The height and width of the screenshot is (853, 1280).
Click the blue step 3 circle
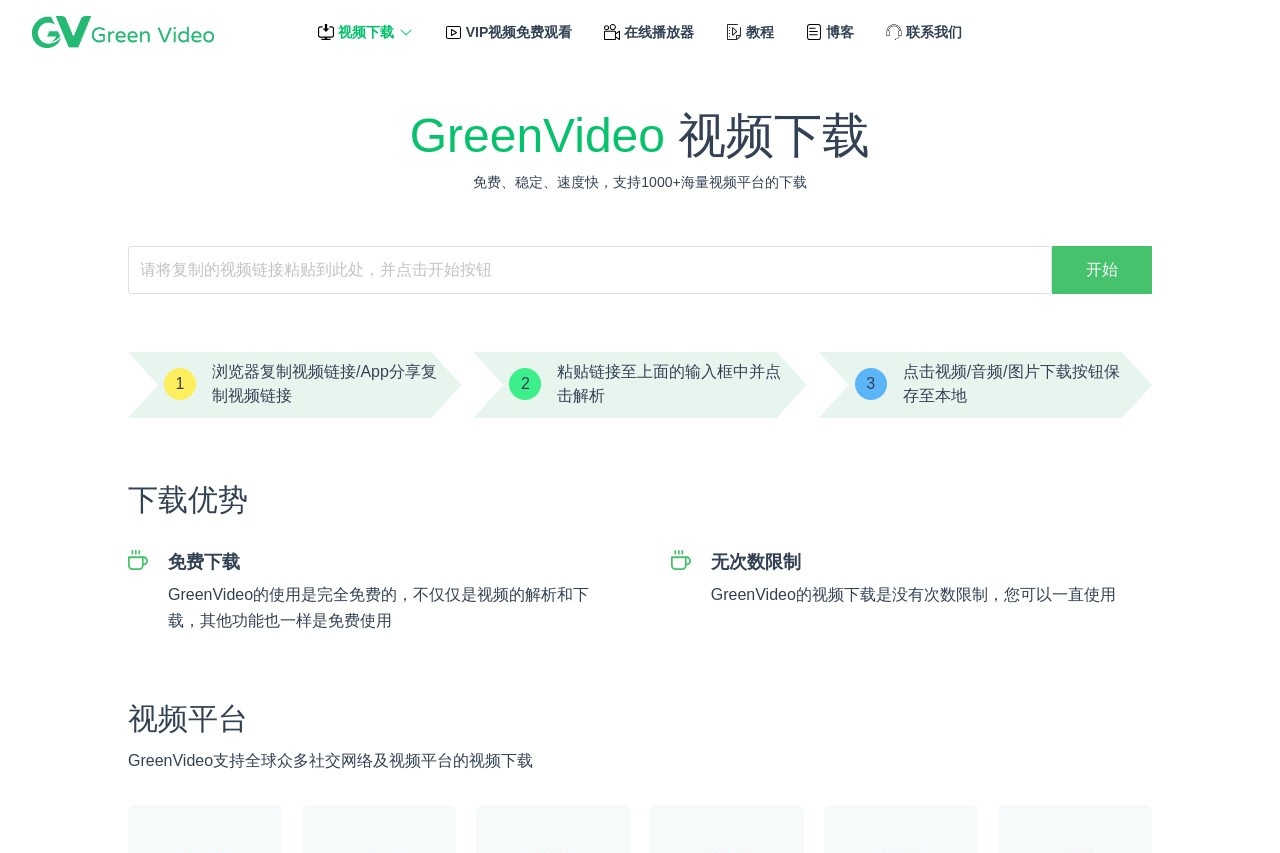pos(871,384)
